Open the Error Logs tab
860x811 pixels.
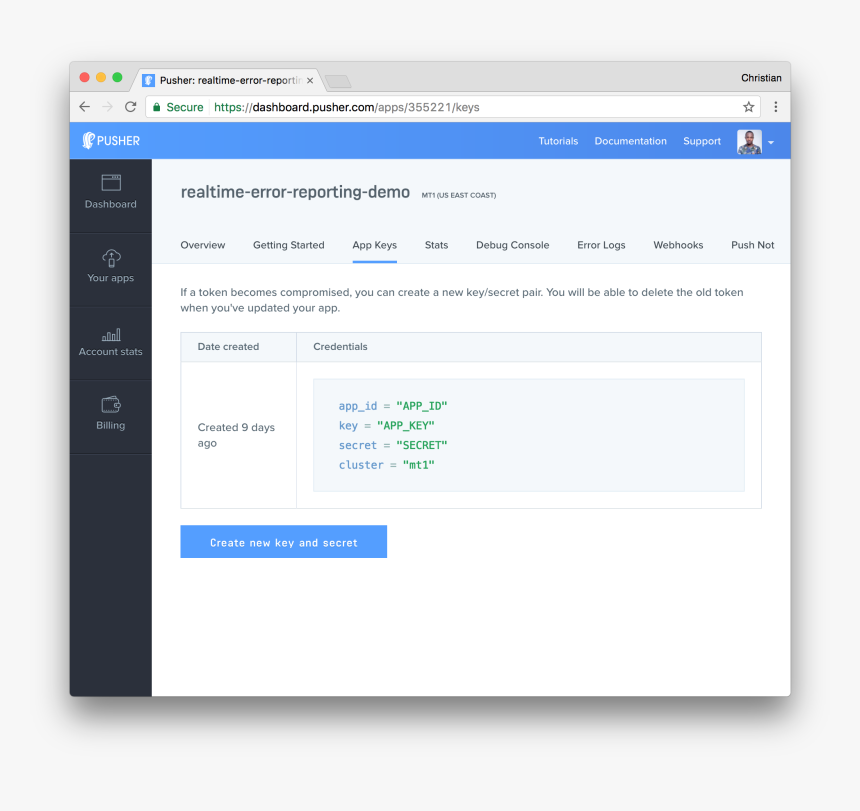[601, 245]
